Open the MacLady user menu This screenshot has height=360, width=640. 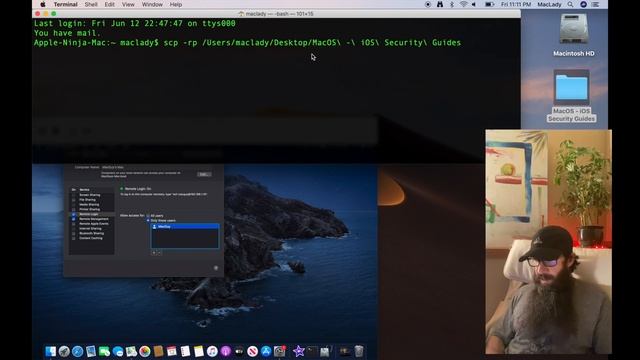click(549, 4)
